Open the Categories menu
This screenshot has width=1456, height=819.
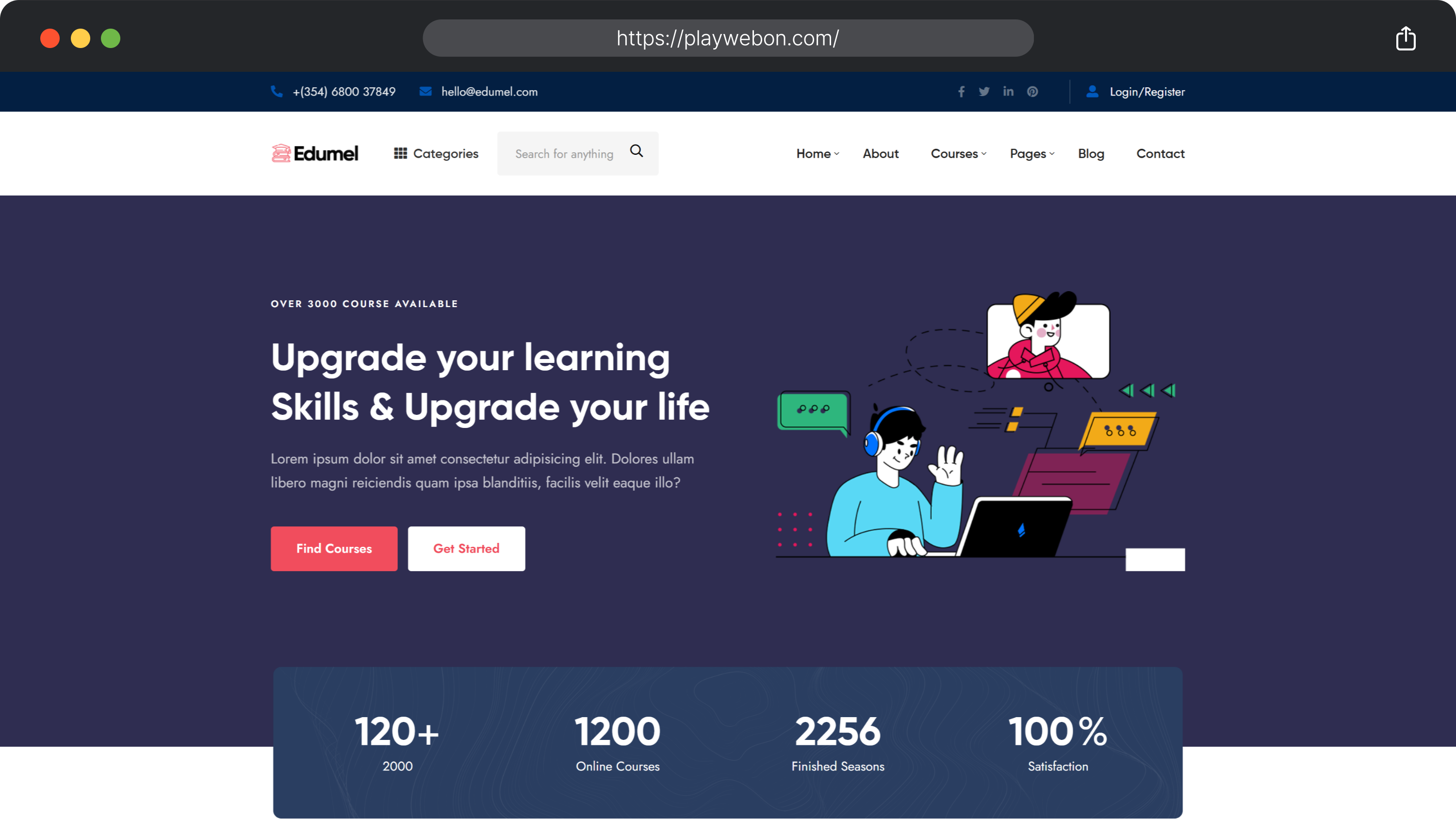coord(436,154)
